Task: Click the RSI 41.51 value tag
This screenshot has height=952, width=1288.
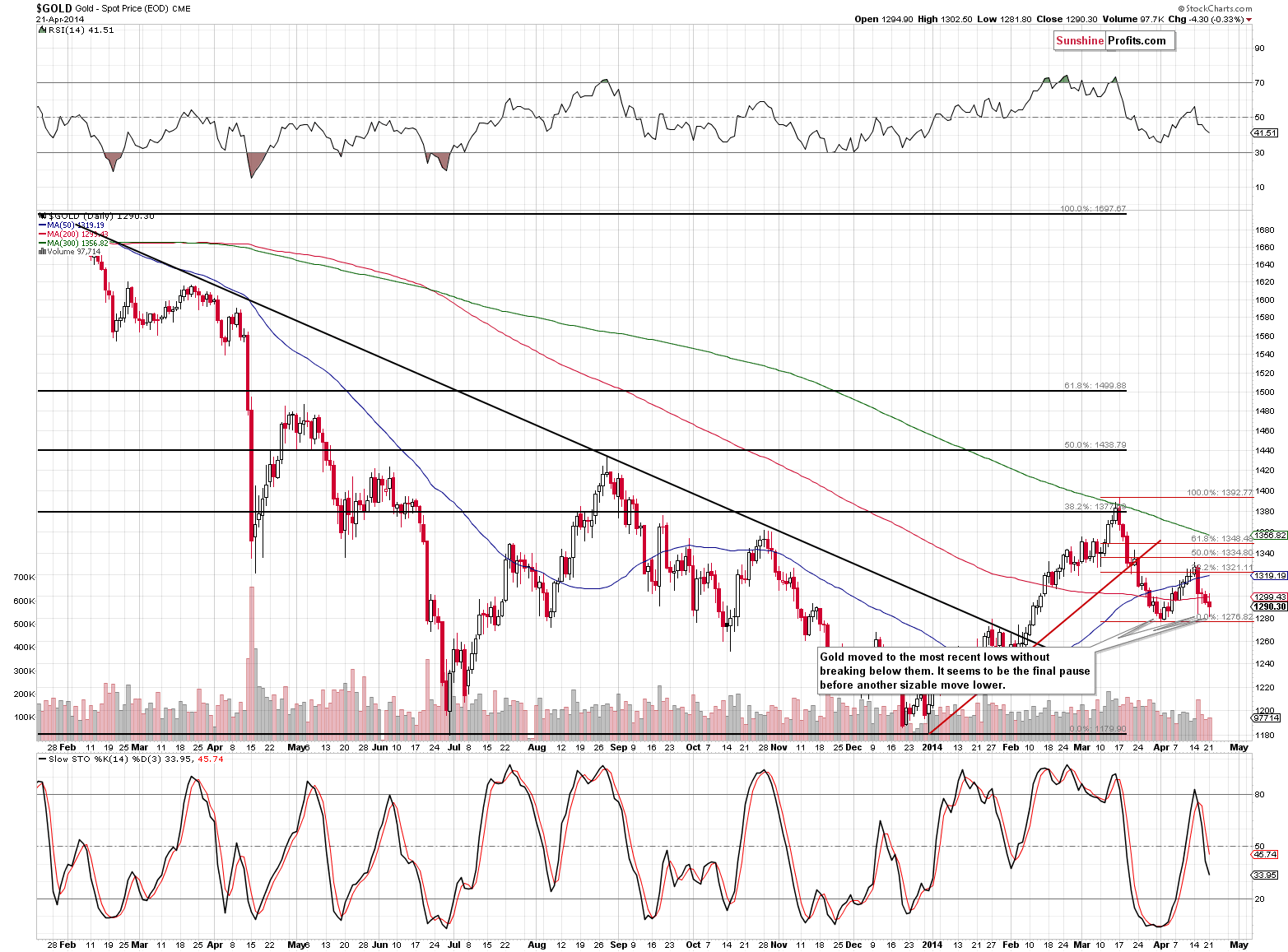Action: coord(1266,132)
